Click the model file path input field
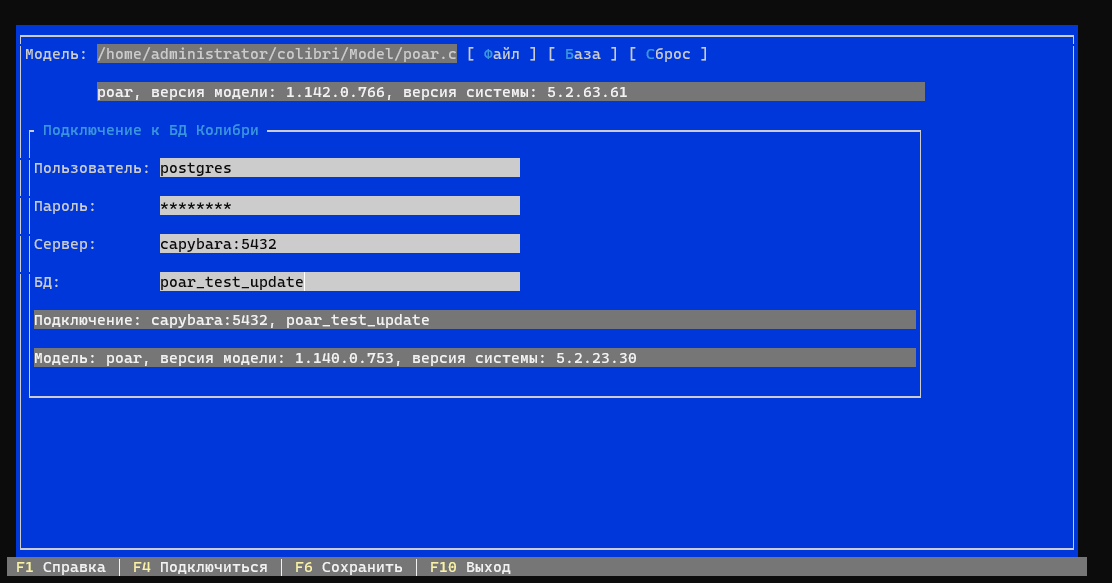 tap(277, 54)
